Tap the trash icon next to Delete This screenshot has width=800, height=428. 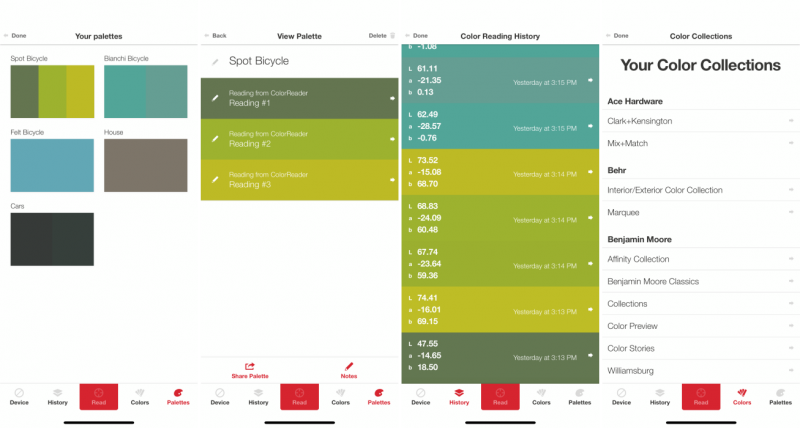392,35
